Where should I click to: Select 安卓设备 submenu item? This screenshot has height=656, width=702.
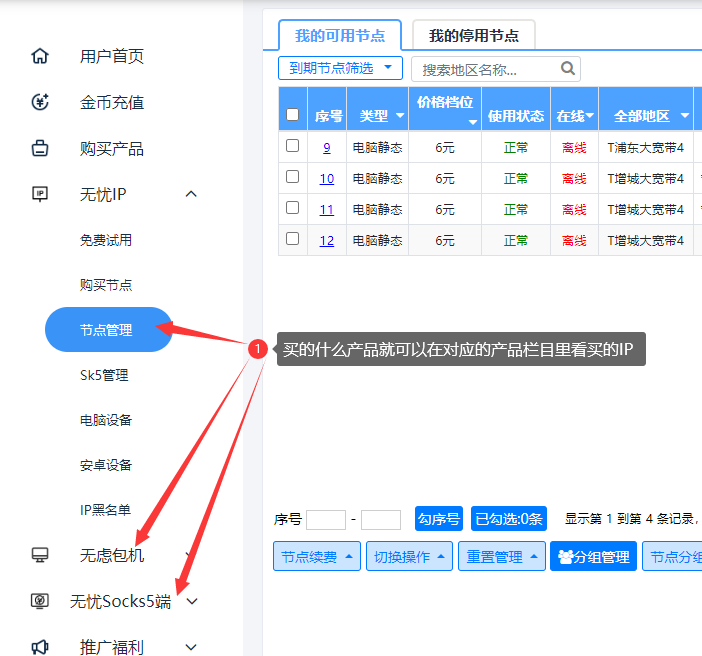106,465
